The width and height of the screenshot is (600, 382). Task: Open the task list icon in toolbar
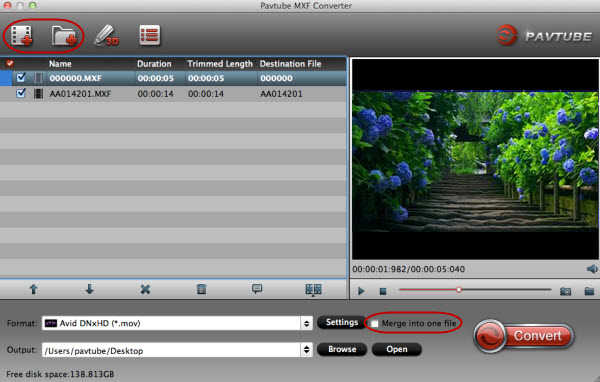[150, 35]
